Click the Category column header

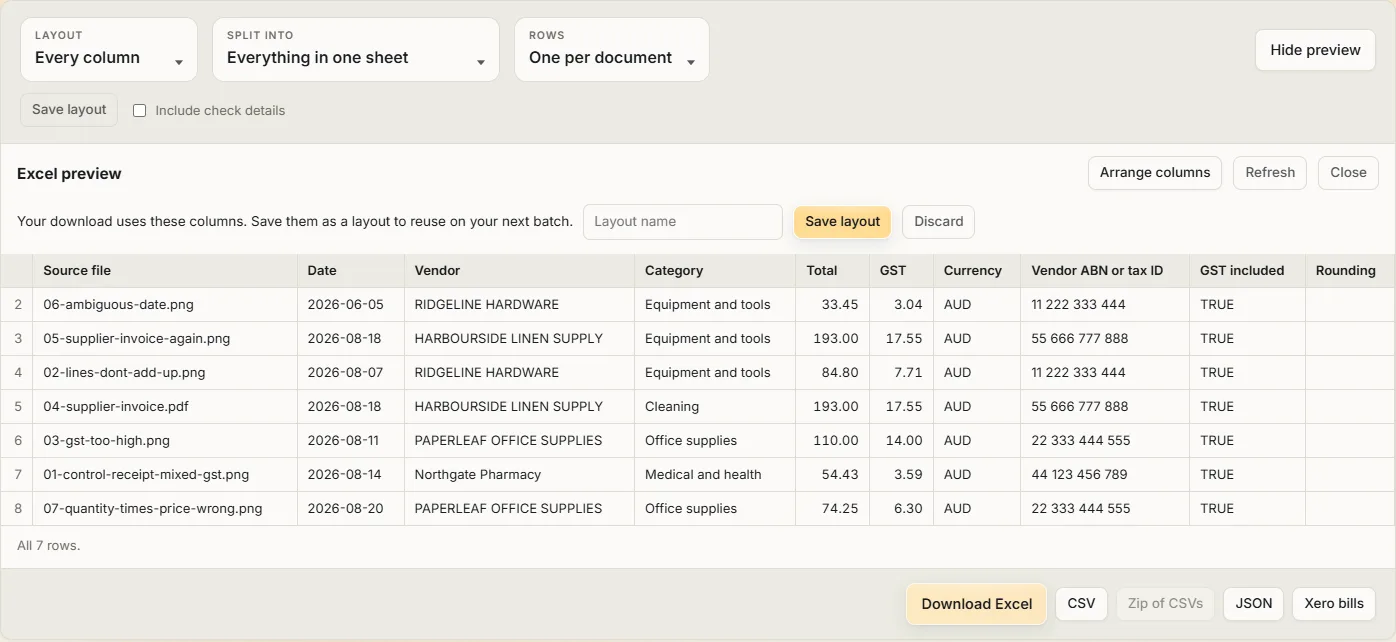[715, 271]
